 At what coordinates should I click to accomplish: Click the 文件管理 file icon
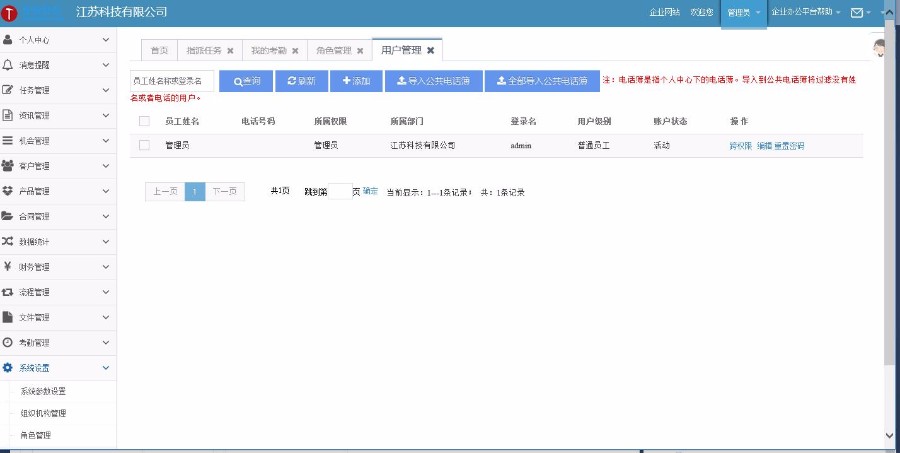7,317
